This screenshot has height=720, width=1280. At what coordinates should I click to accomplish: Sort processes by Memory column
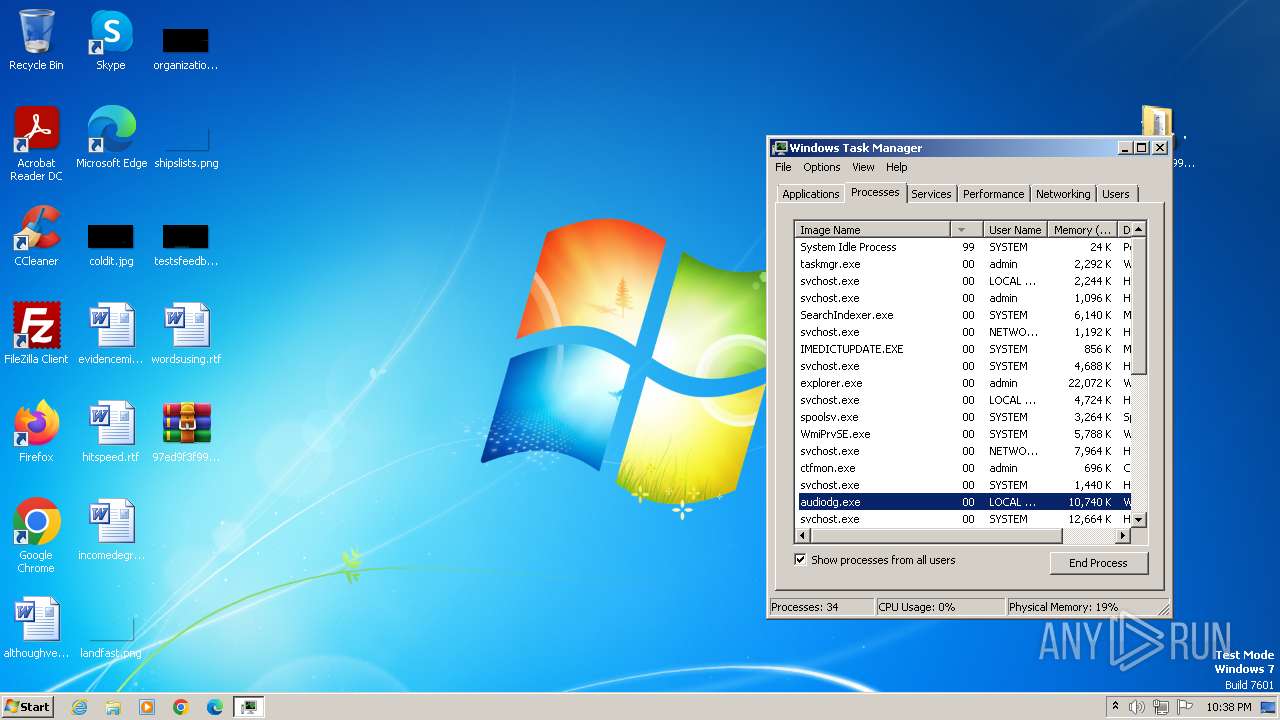1083,230
